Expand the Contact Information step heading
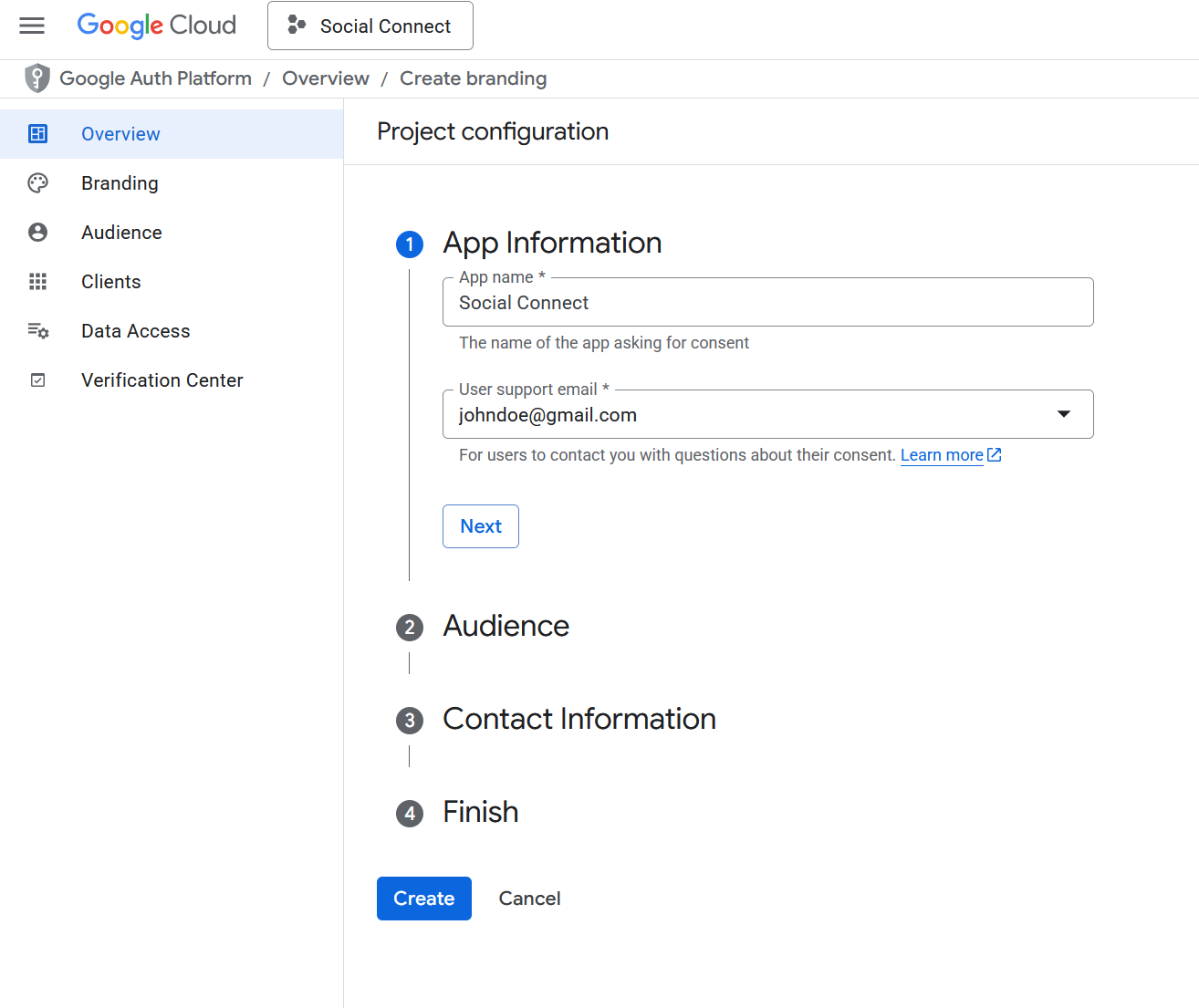The image size is (1199, 1008). (579, 719)
